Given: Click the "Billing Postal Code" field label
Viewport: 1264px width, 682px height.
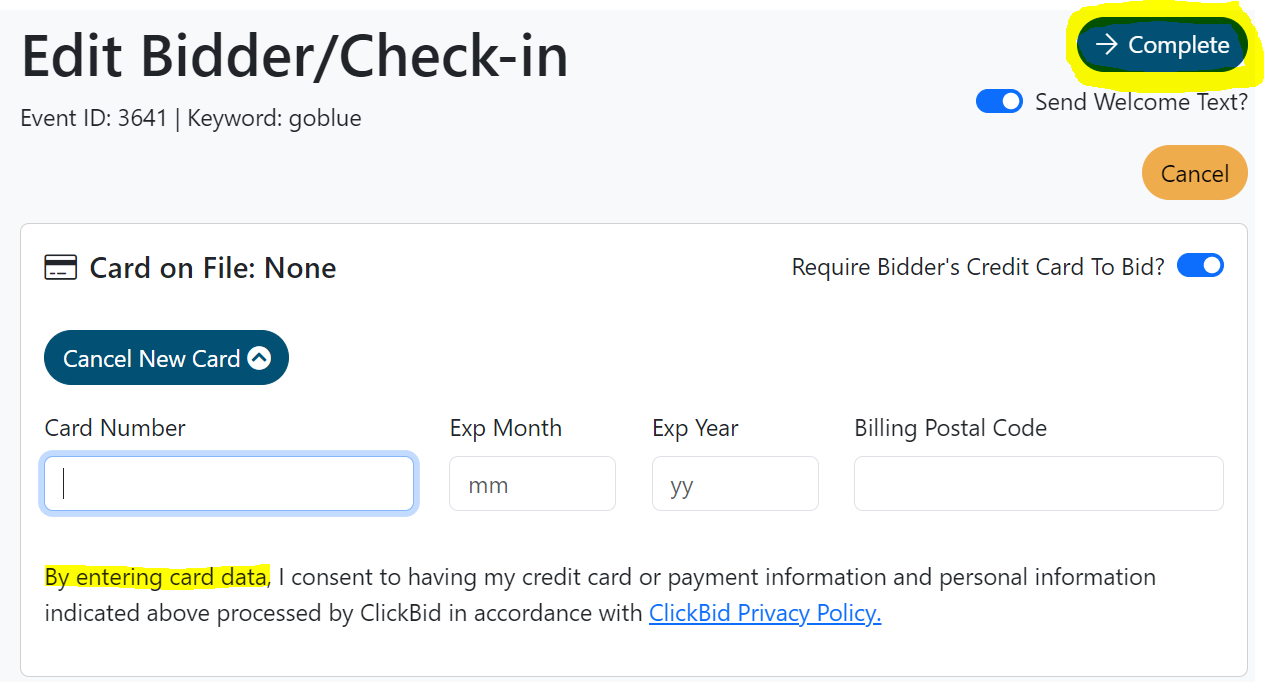Looking at the screenshot, I should (950, 428).
